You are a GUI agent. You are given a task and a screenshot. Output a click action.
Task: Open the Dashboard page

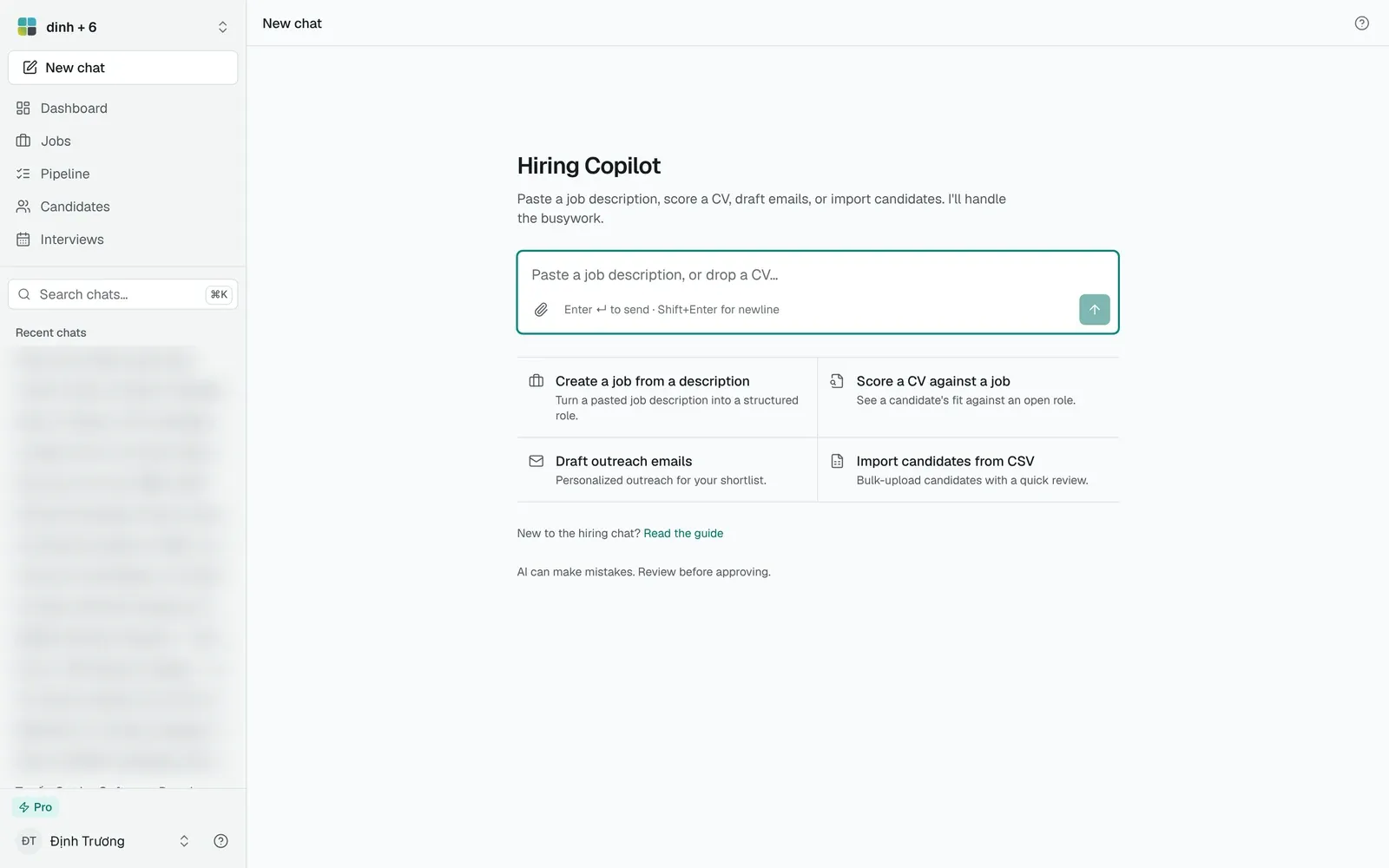(x=122, y=108)
